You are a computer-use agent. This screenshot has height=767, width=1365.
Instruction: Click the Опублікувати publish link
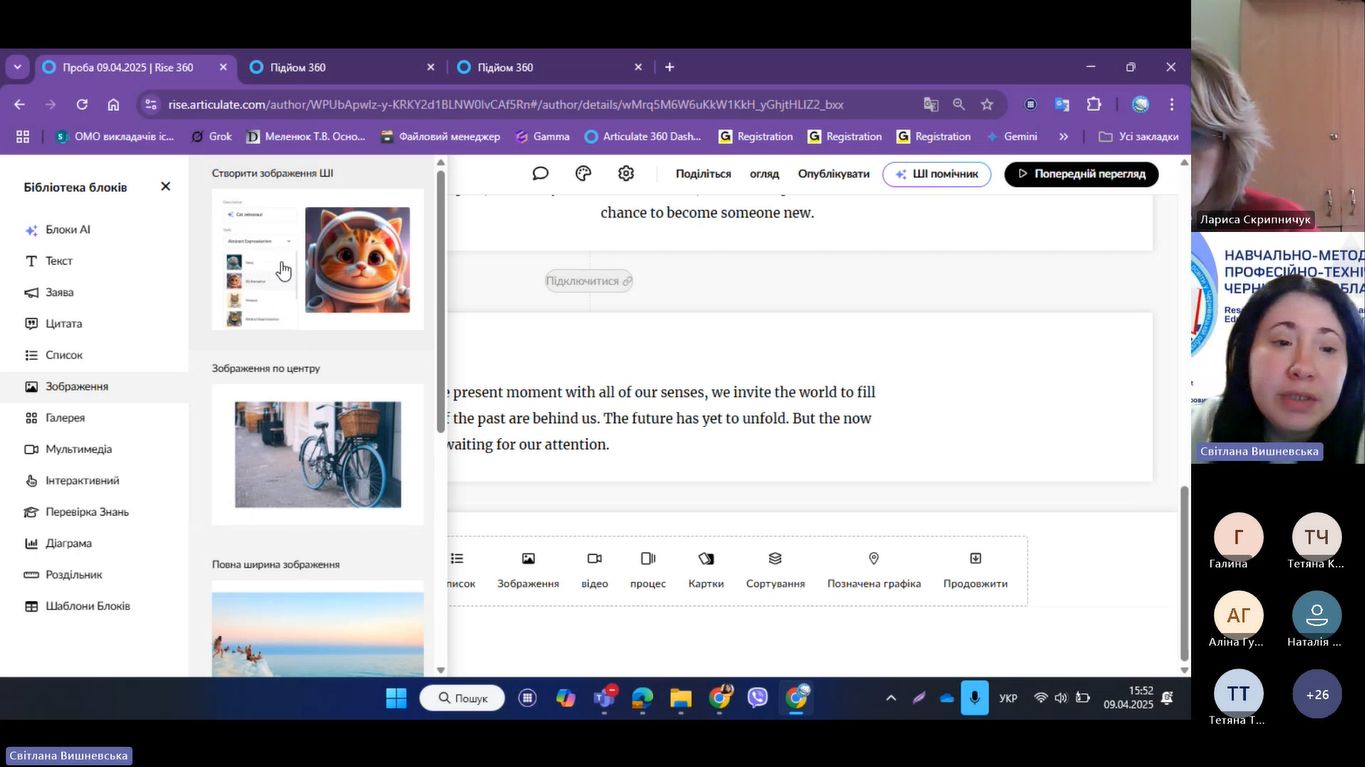pyautogui.click(x=833, y=174)
